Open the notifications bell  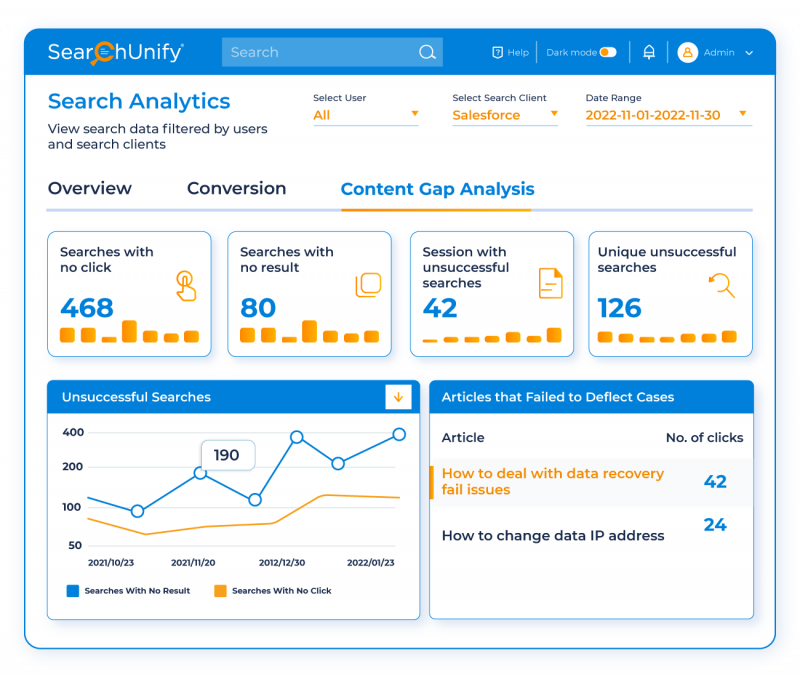(648, 52)
